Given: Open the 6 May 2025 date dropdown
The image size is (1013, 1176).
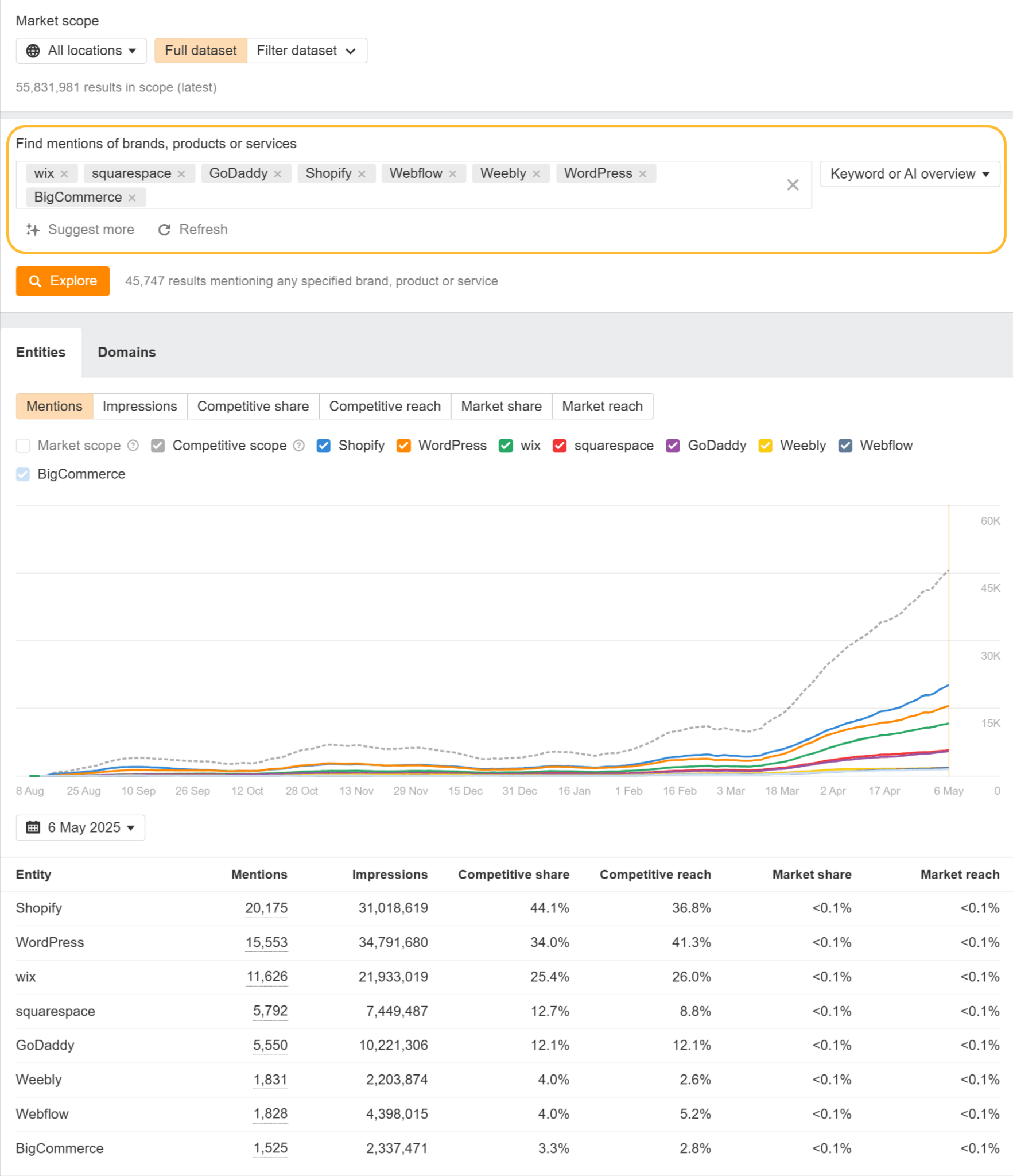Looking at the screenshot, I should pyautogui.click(x=80, y=827).
